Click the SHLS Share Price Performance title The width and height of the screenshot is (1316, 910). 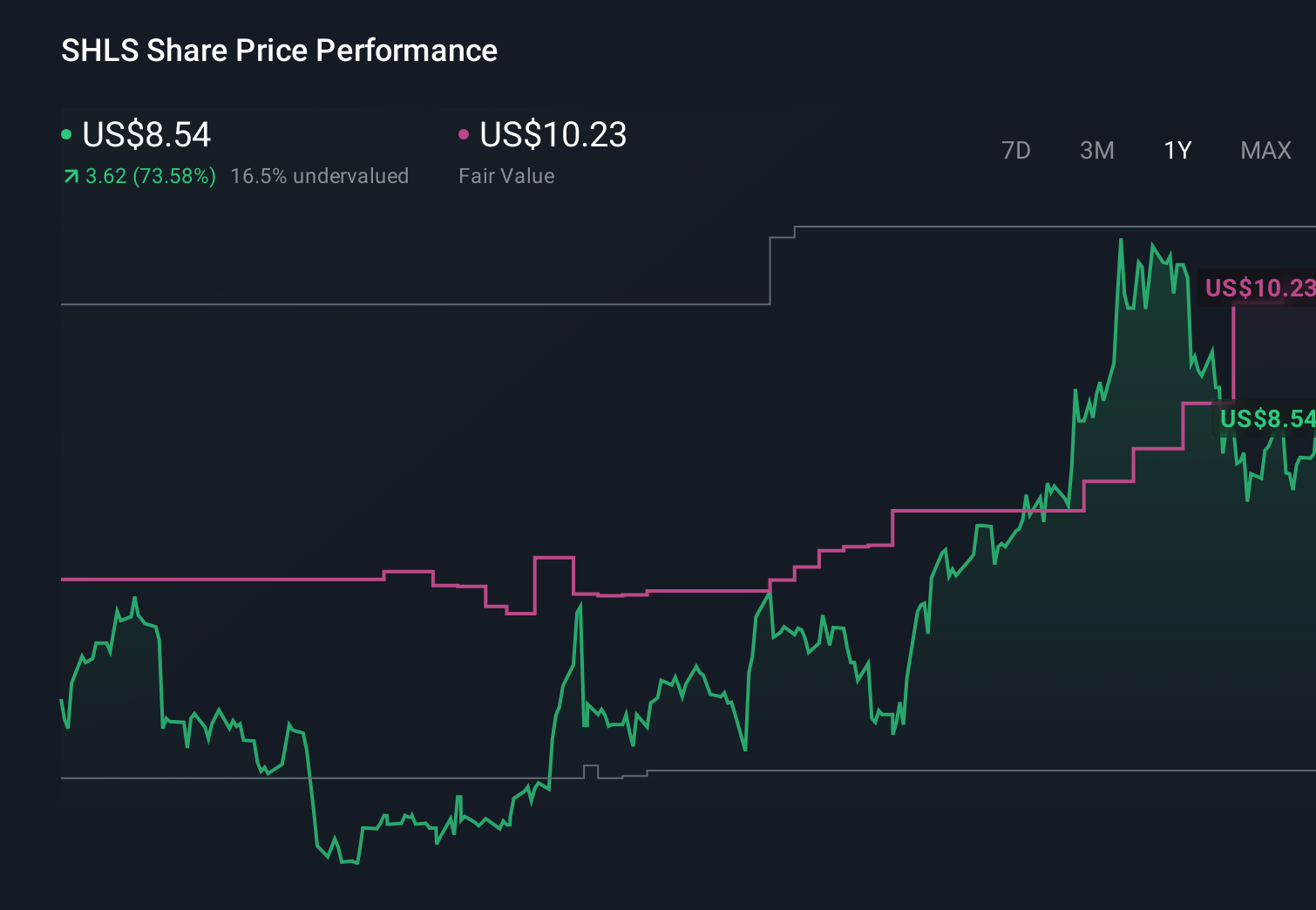279,50
